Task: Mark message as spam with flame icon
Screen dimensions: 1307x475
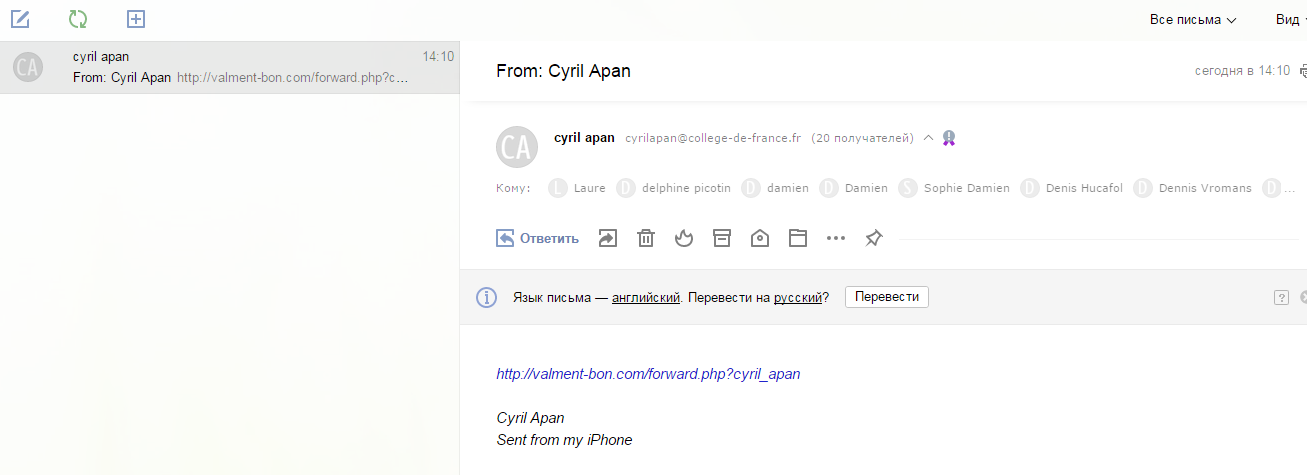Action: (x=684, y=238)
